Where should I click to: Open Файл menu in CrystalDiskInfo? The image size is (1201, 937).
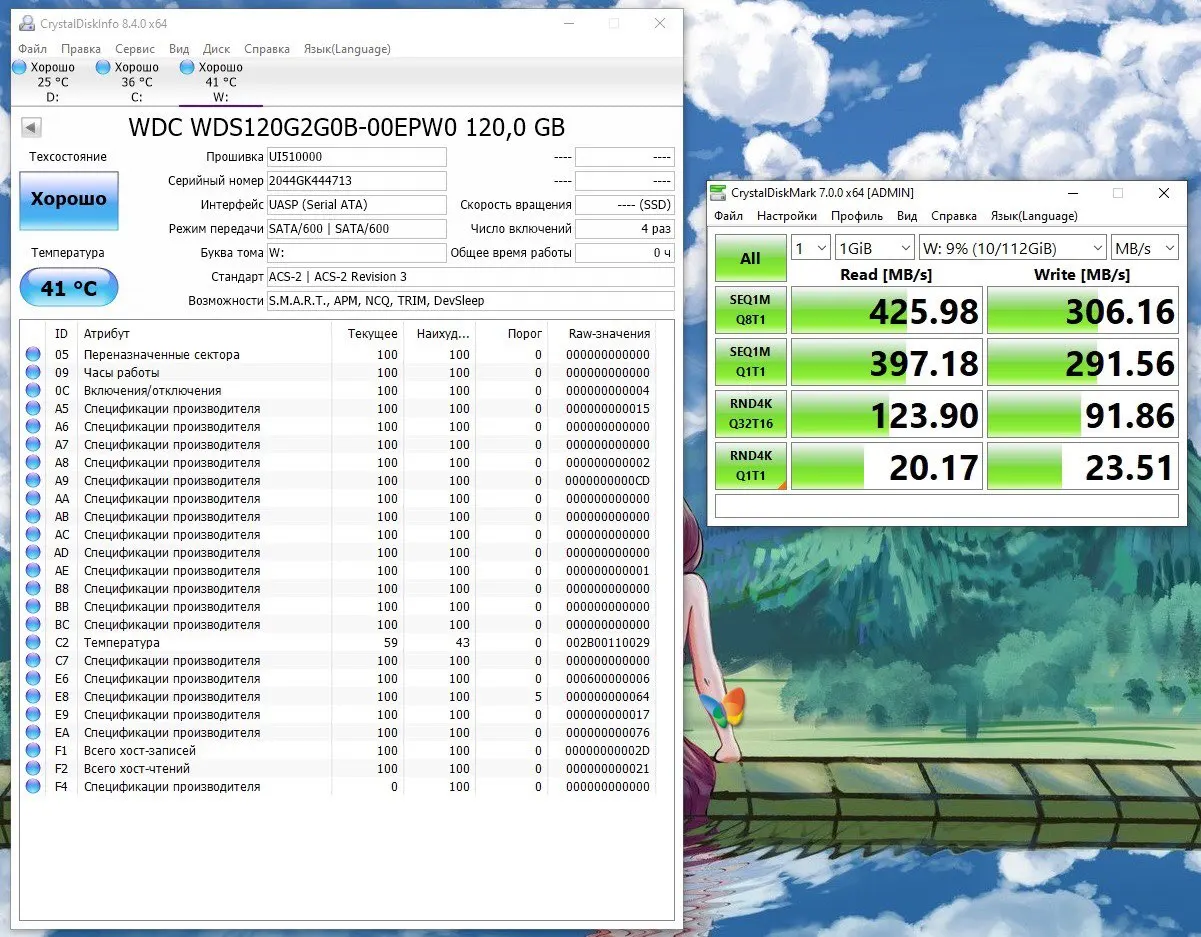pos(32,49)
